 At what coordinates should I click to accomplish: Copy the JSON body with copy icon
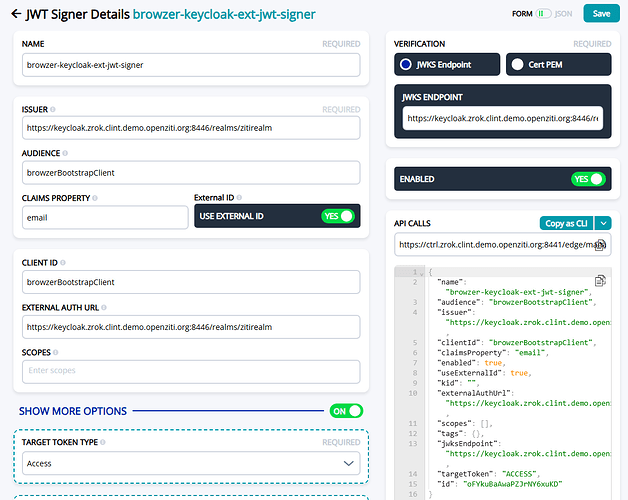[600, 280]
